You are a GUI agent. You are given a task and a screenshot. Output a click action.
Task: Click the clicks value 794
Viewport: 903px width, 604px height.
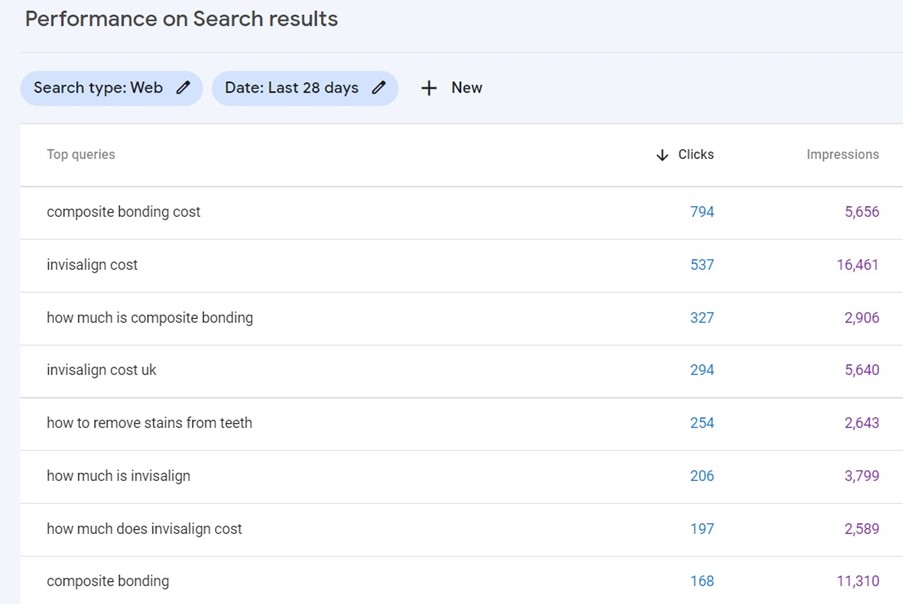click(x=702, y=211)
